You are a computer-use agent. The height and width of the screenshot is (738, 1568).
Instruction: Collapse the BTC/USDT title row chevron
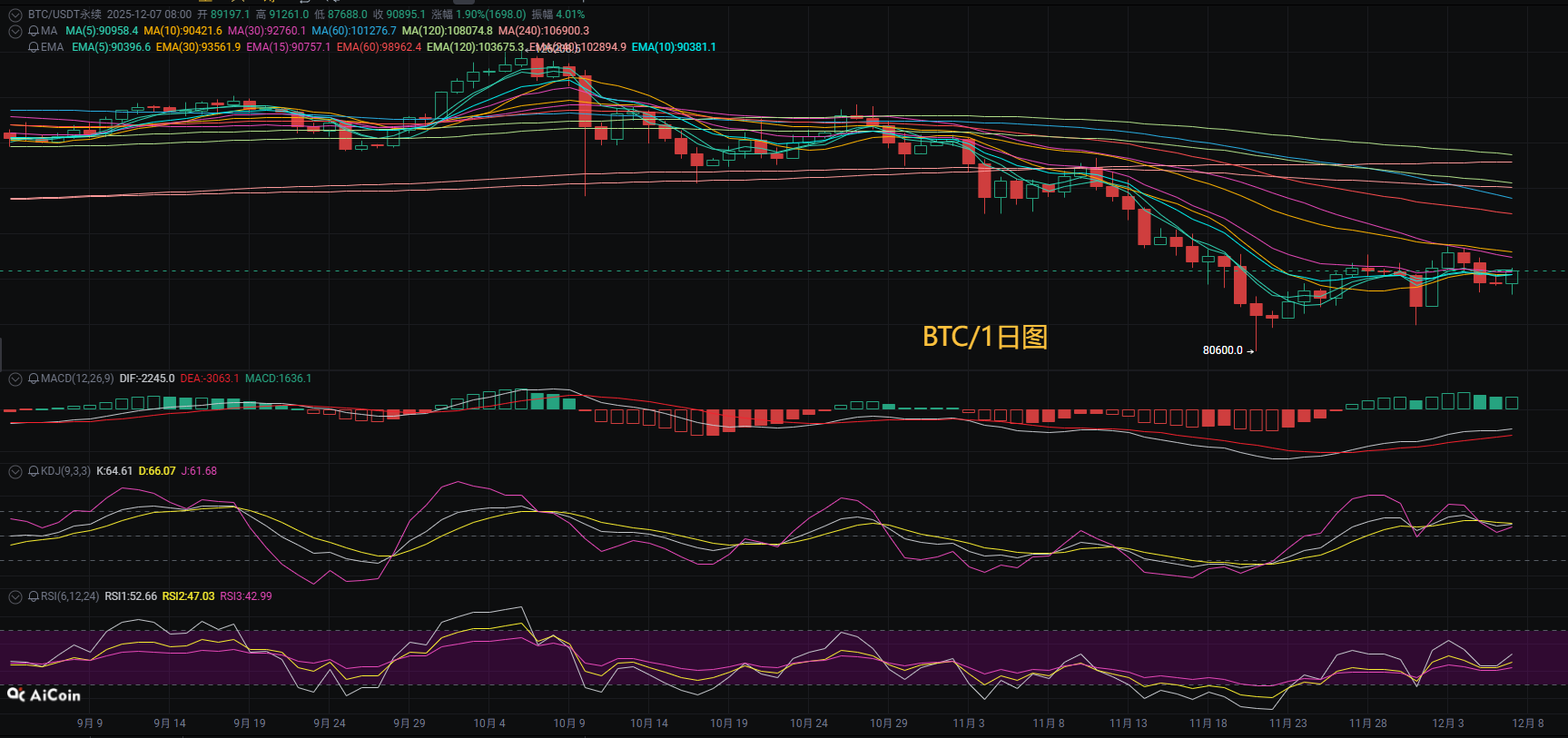(x=15, y=15)
